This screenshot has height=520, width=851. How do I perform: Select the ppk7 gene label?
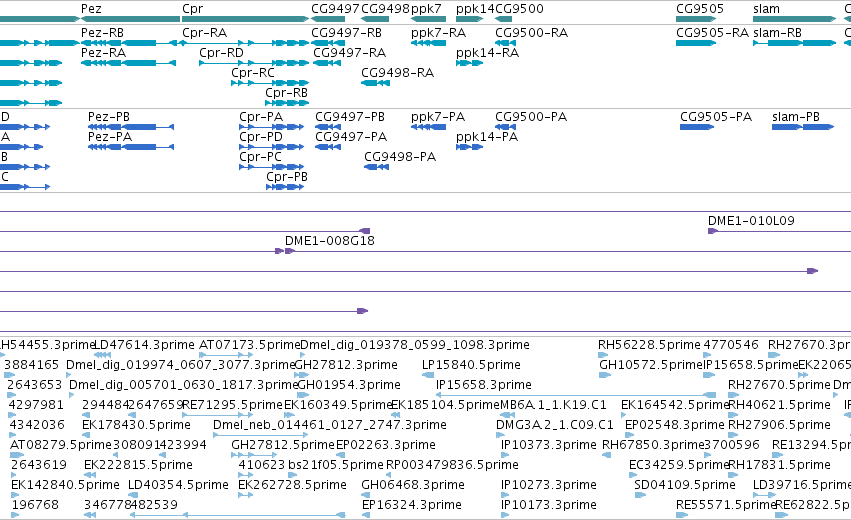click(x=426, y=9)
